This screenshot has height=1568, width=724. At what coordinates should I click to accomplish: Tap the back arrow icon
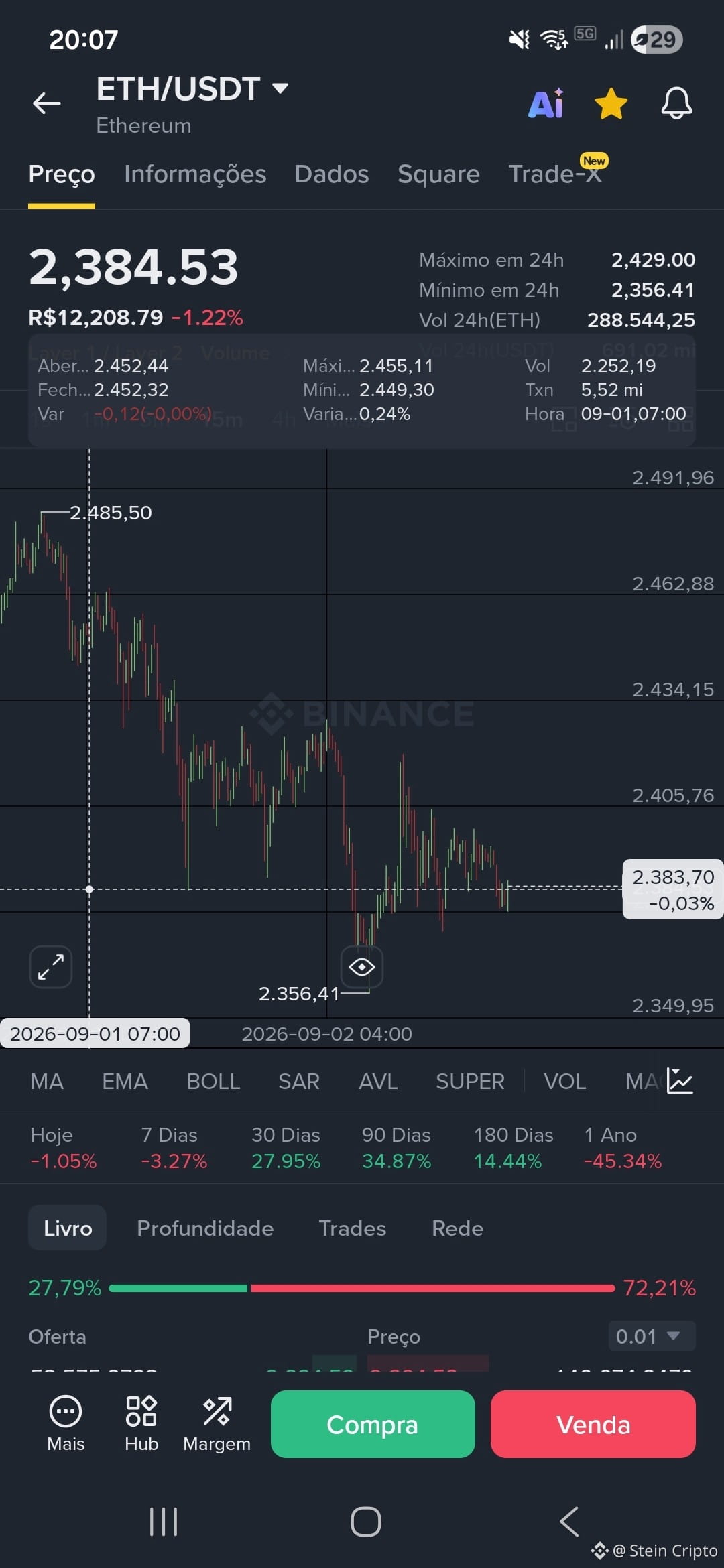tap(47, 103)
